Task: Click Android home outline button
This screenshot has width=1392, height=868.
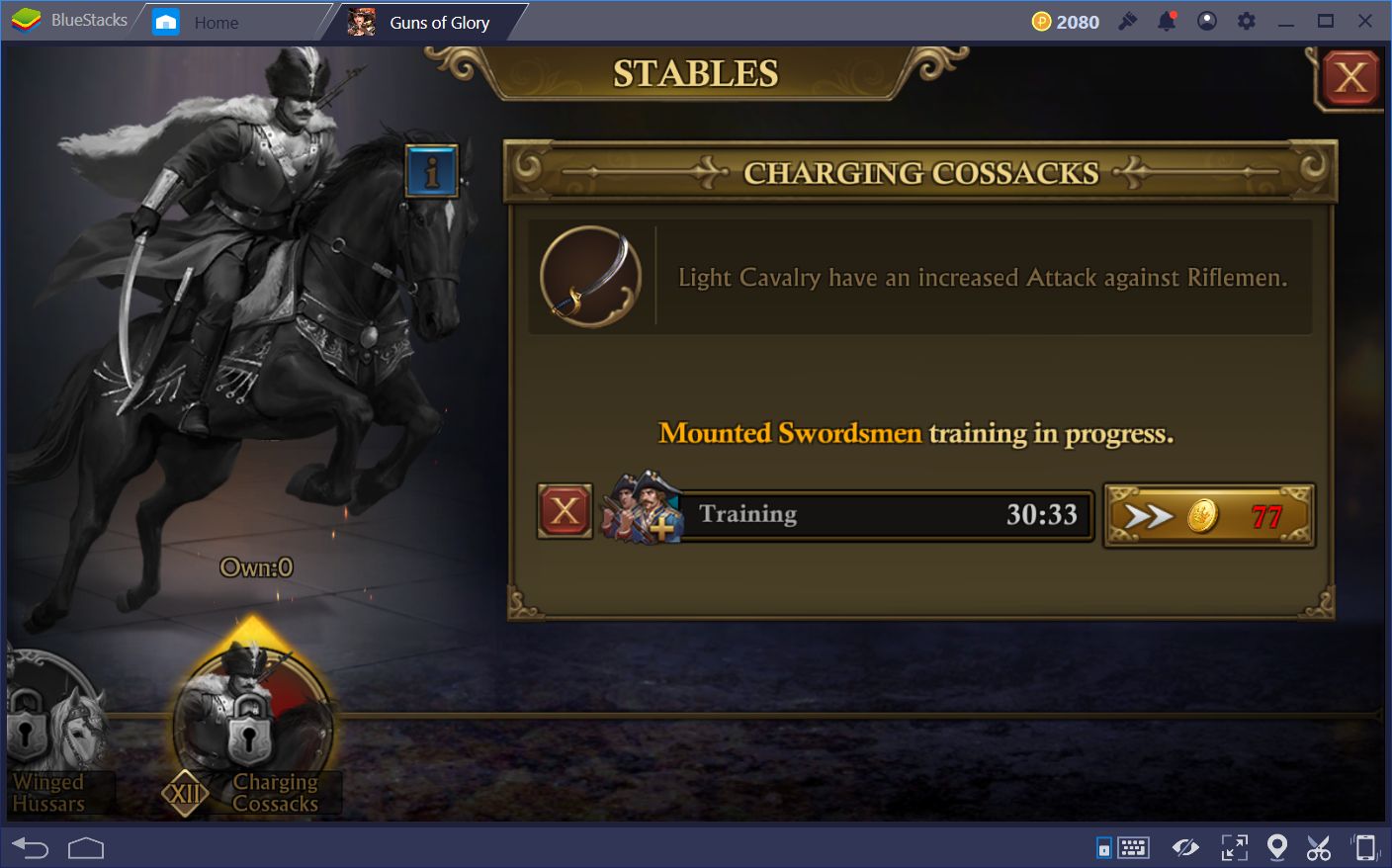Action: (x=86, y=848)
